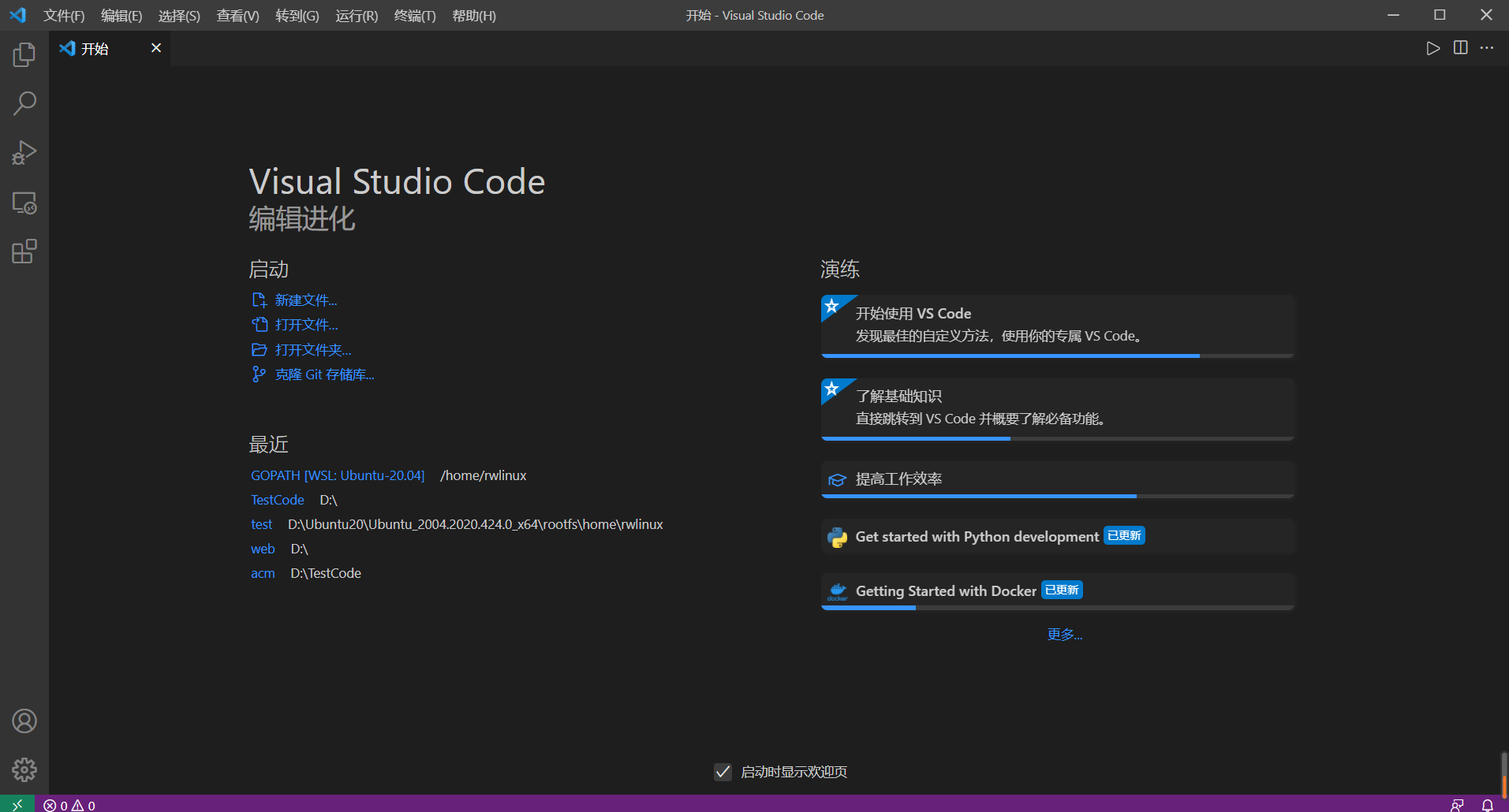Click the 打开文件... link
1509x812 pixels.
click(x=307, y=325)
